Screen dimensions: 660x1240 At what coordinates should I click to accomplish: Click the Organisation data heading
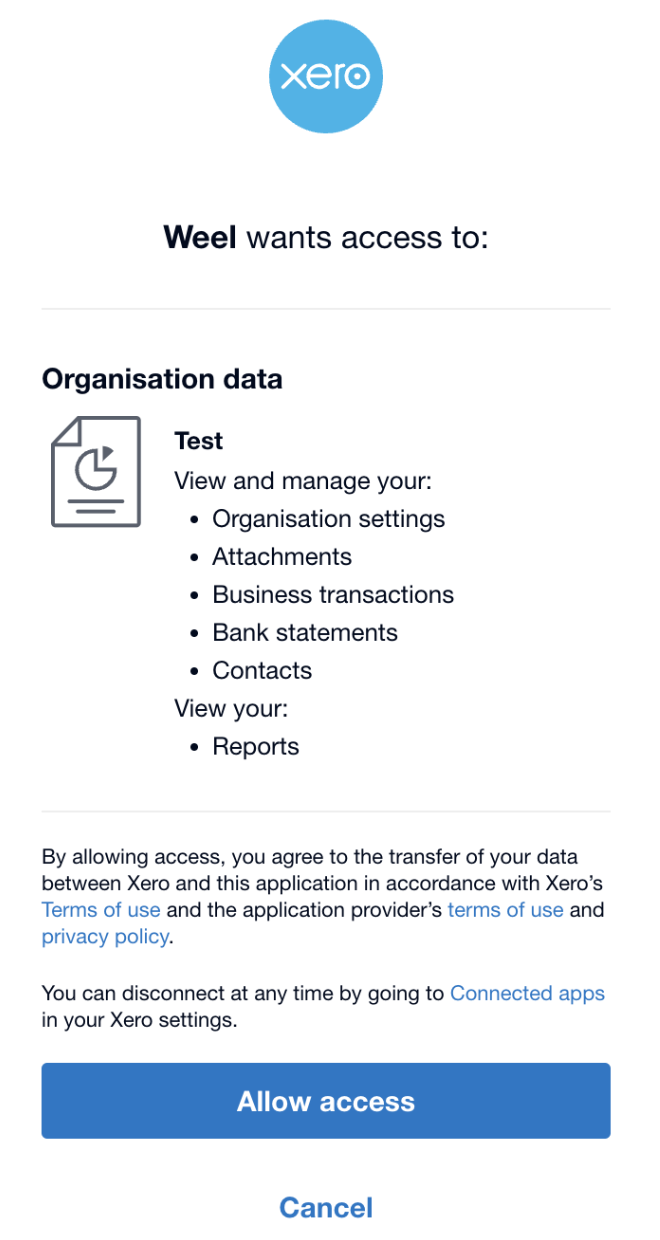coord(162,379)
